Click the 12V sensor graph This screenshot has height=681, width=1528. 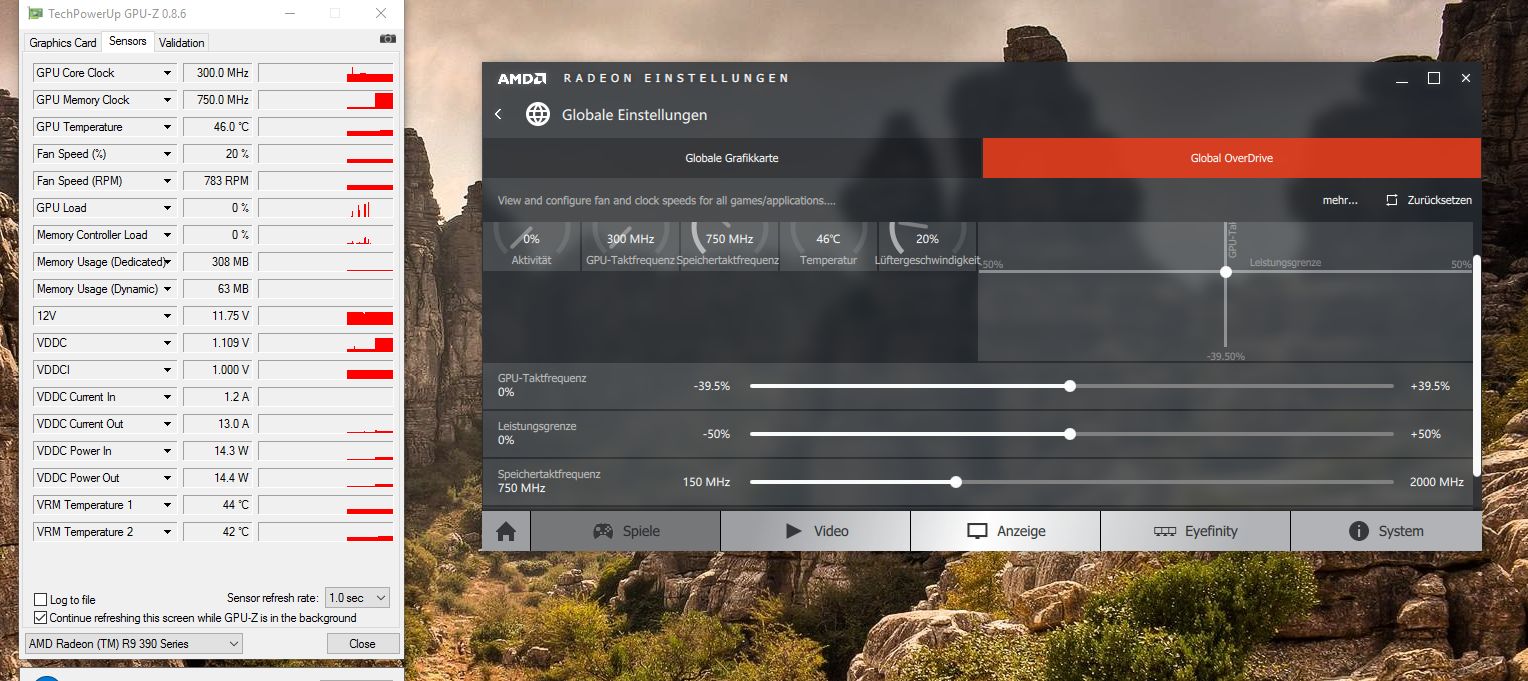point(326,316)
